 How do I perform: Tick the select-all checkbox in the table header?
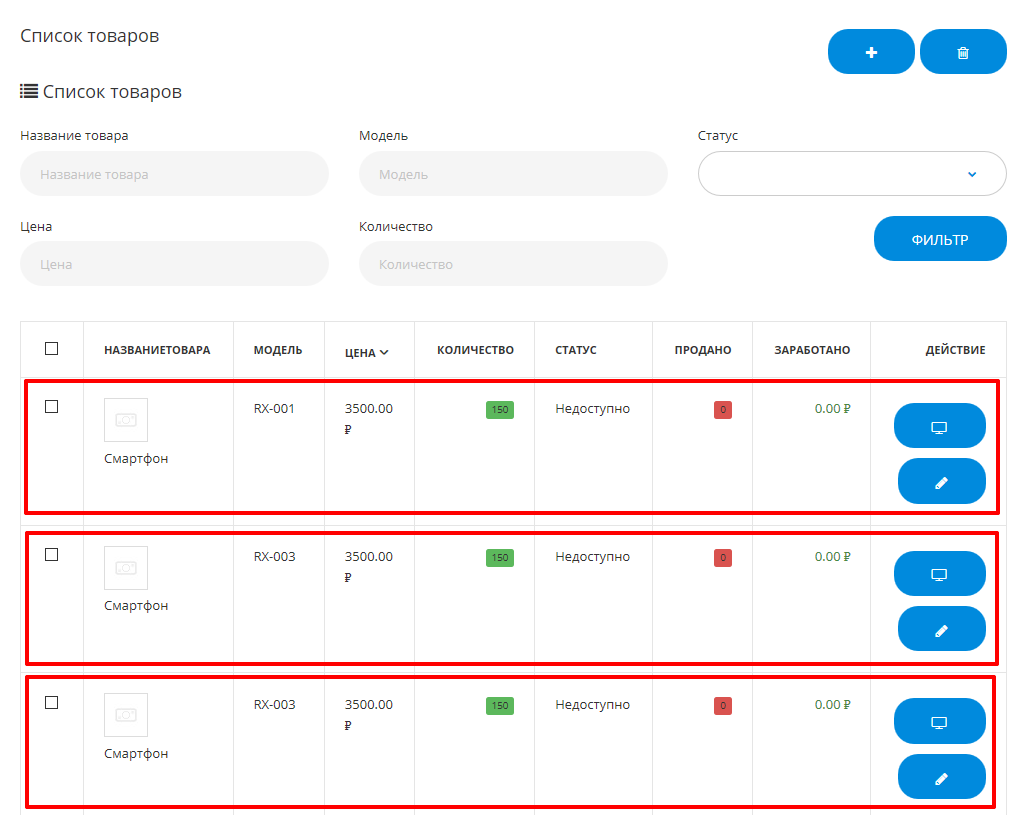pyautogui.click(x=52, y=349)
